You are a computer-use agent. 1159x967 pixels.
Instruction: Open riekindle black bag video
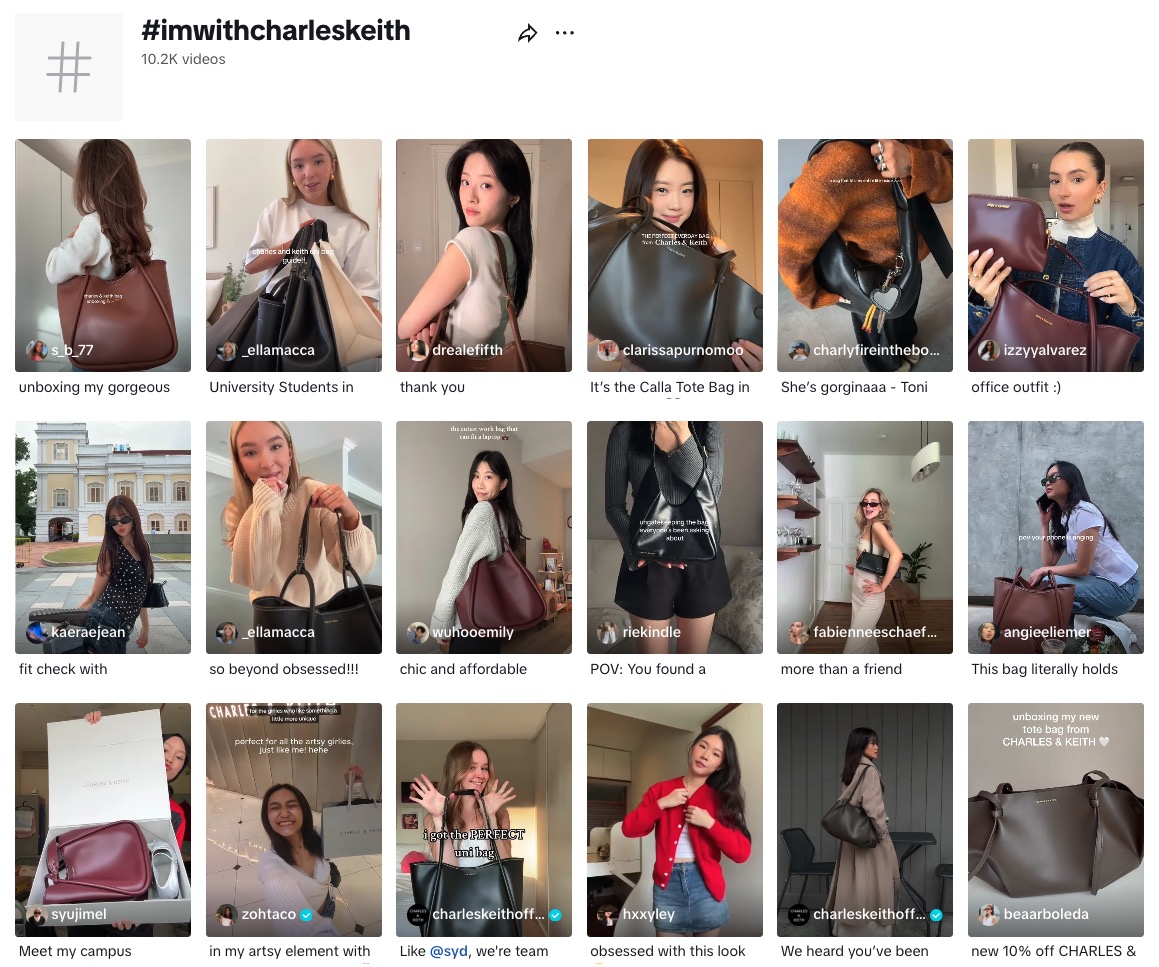coord(675,537)
